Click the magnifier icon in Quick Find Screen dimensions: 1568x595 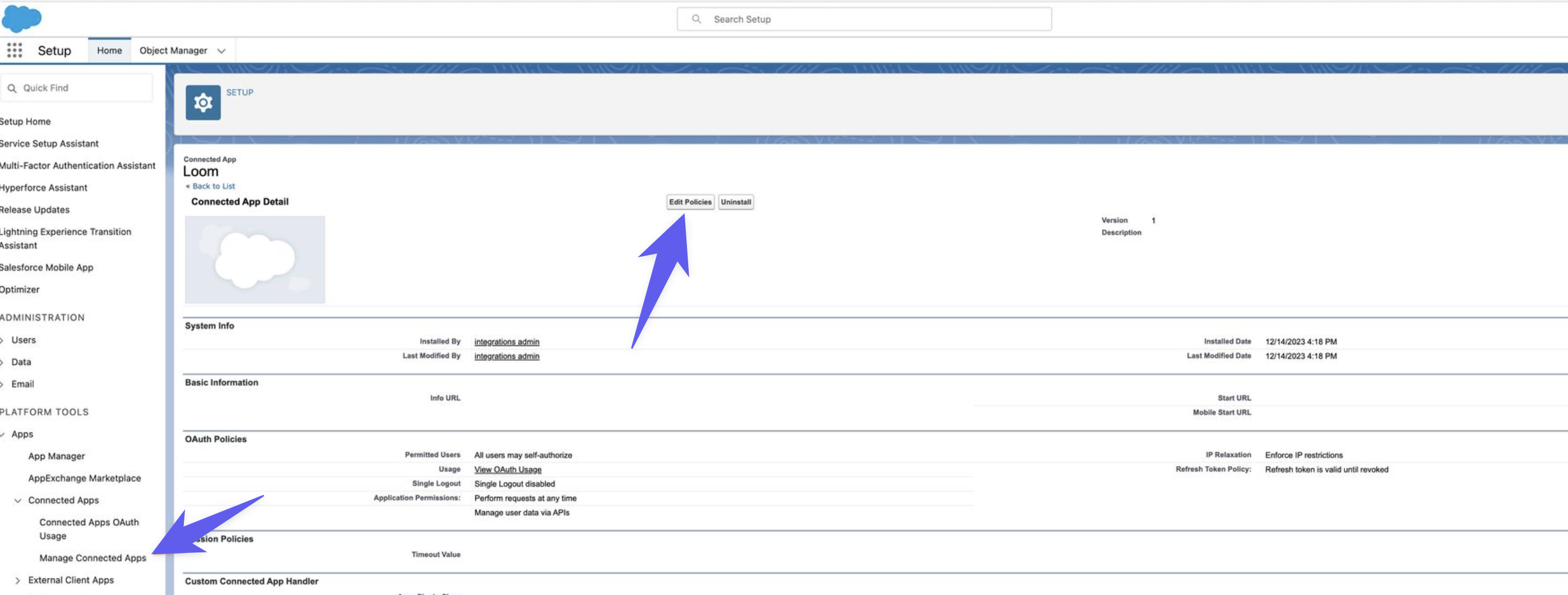[12, 88]
